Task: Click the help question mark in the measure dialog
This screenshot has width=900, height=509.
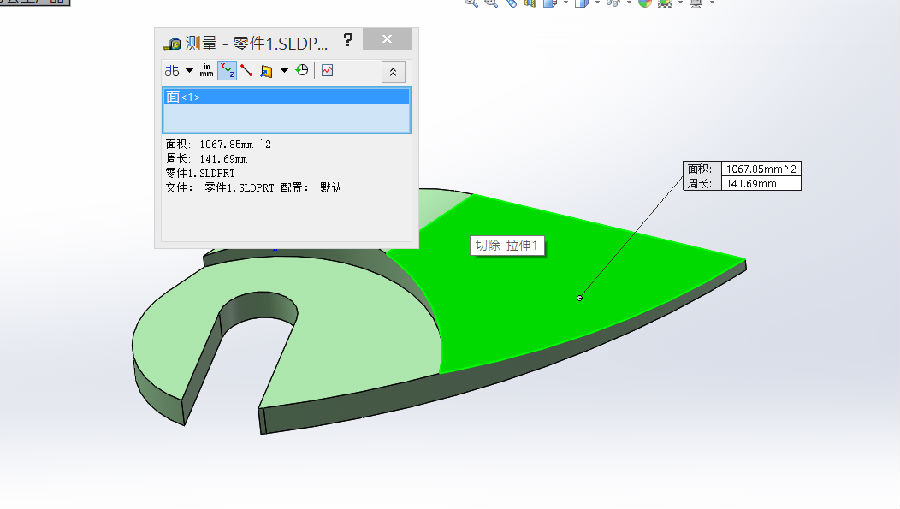Action: click(x=347, y=41)
